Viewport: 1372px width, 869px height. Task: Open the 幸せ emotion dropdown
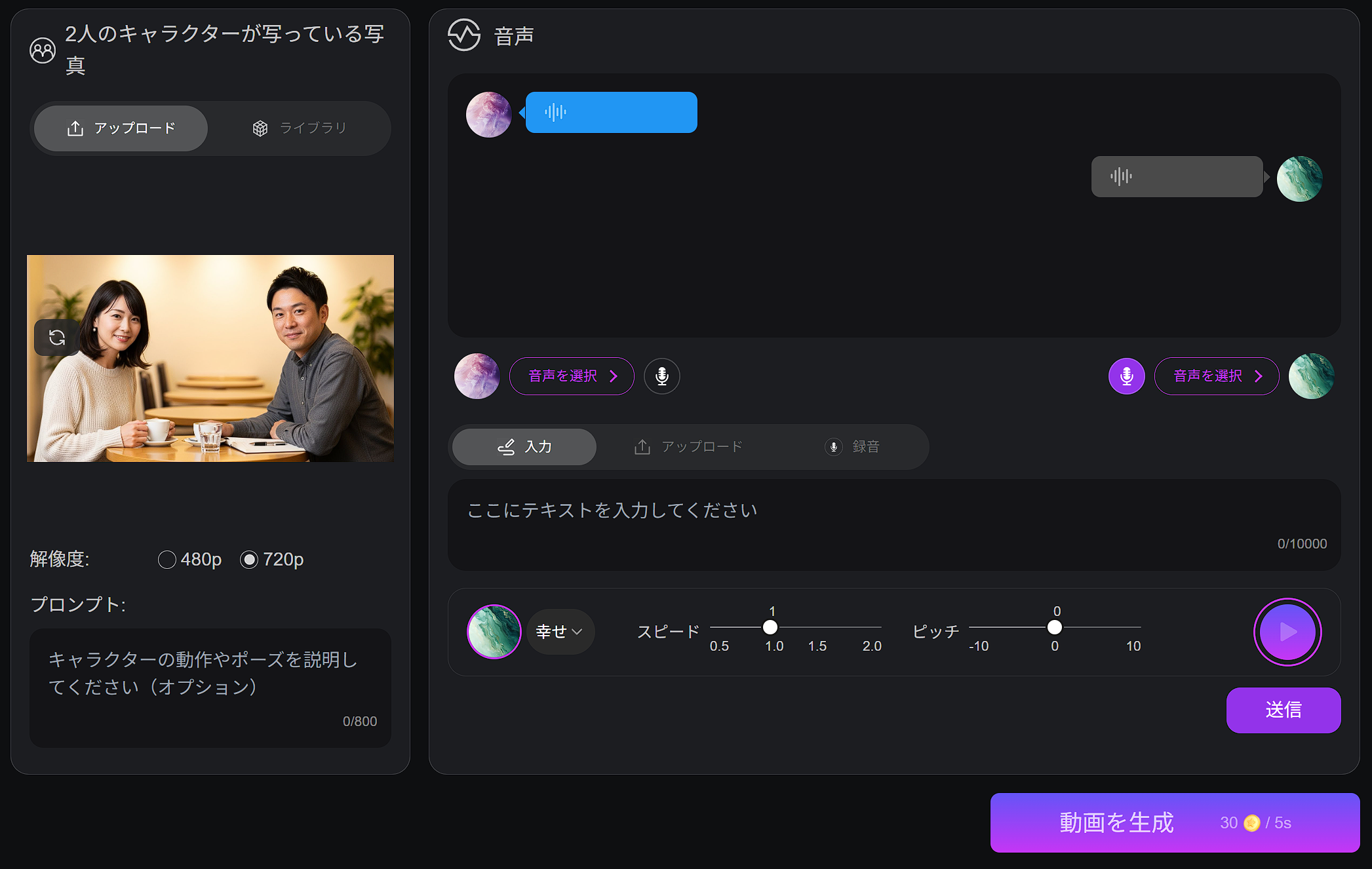pyautogui.click(x=559, y=632)
